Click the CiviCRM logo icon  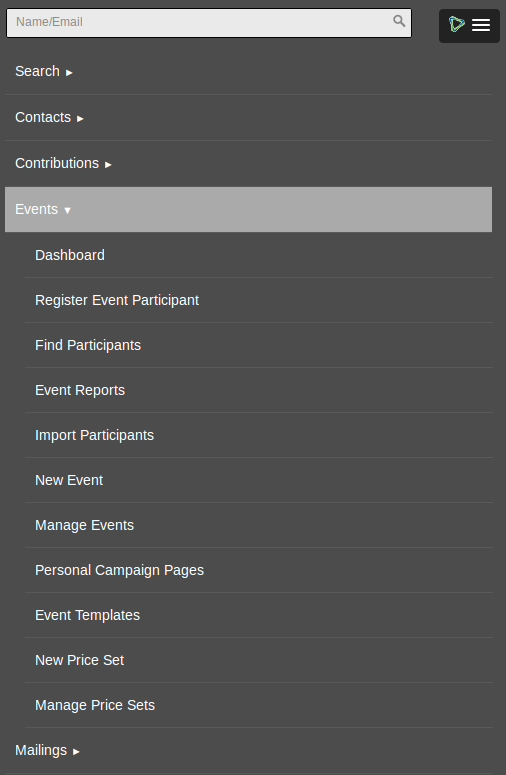457,24
